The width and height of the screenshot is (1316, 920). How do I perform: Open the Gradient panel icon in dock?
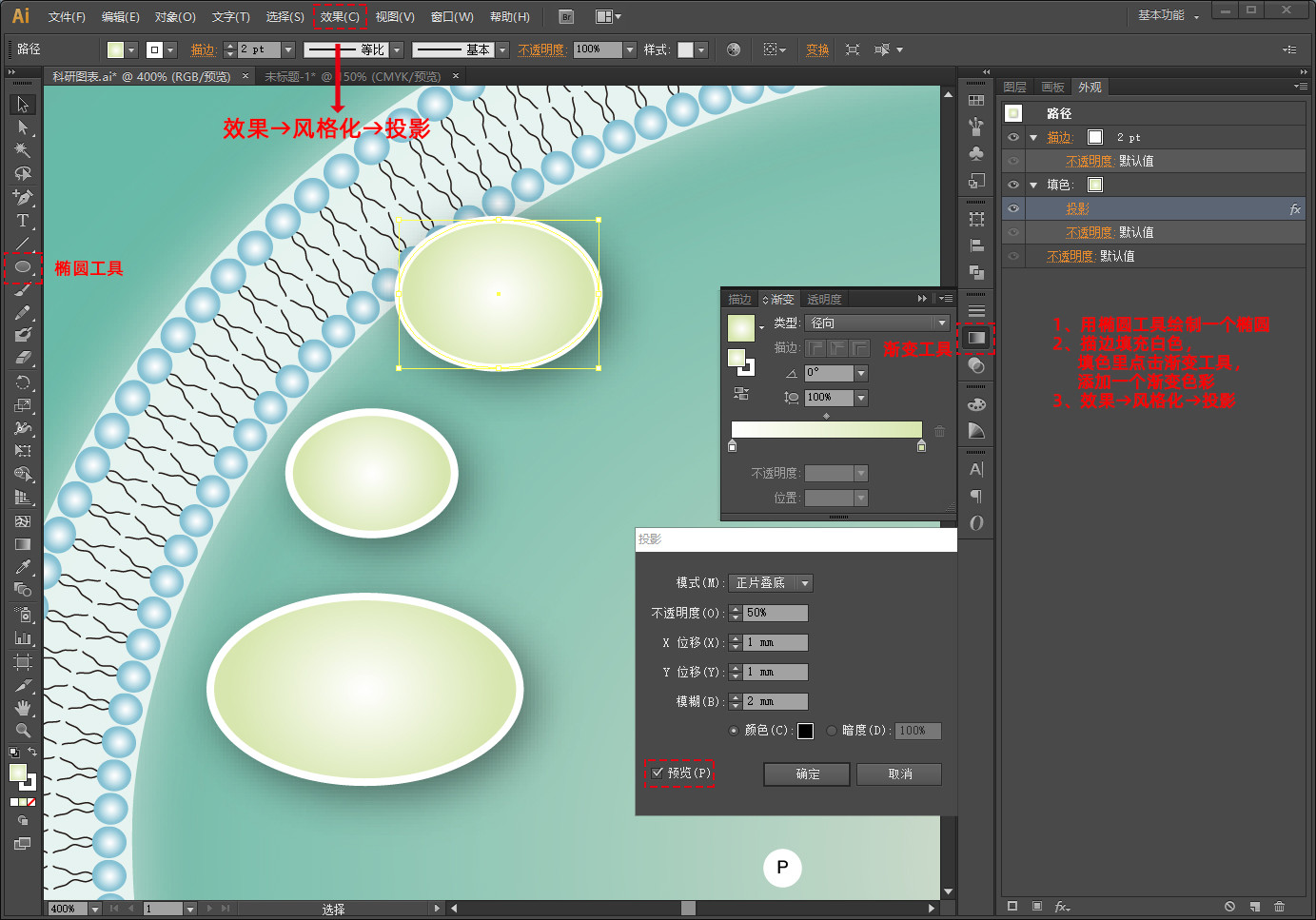point(976,338)
